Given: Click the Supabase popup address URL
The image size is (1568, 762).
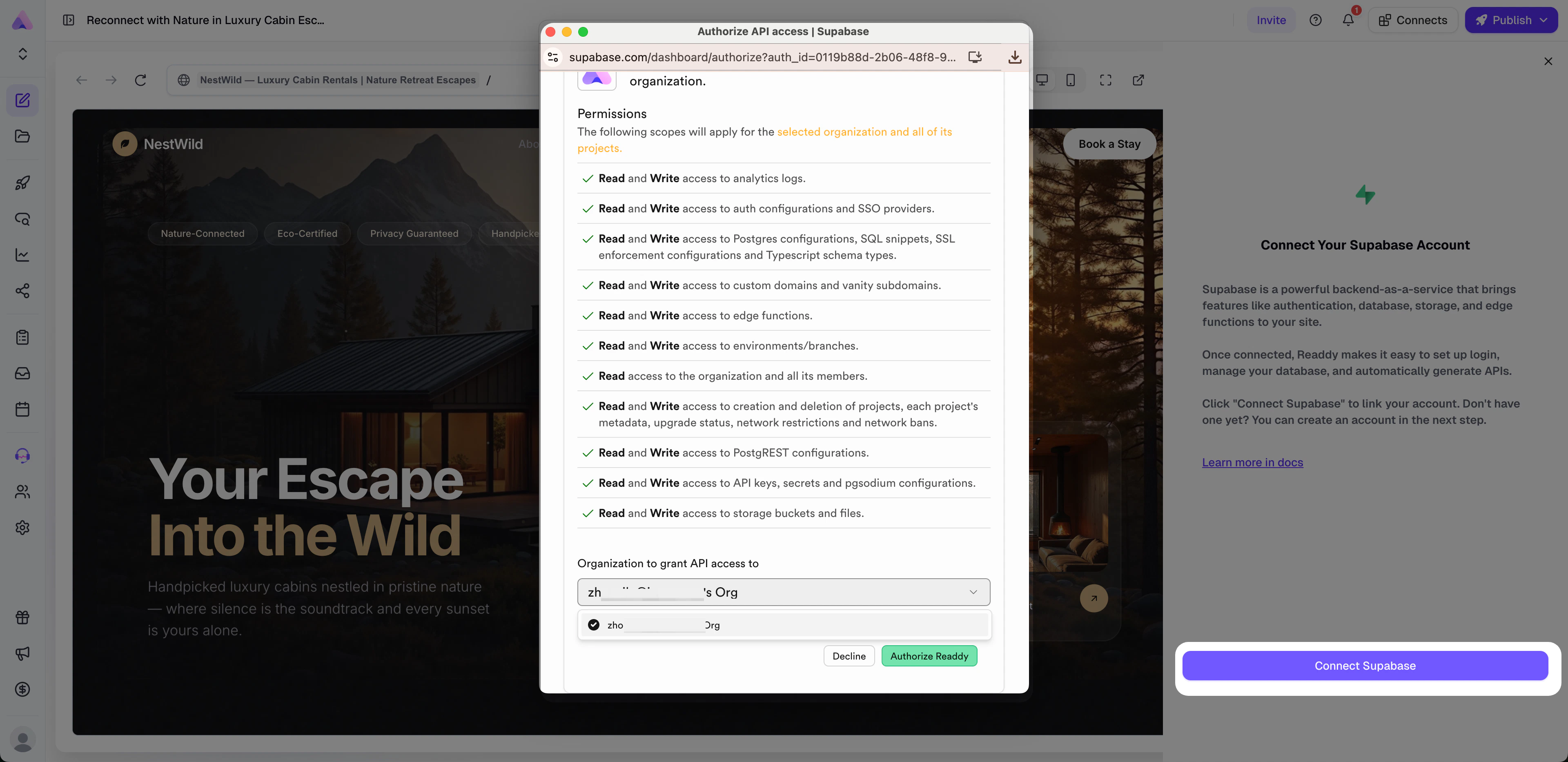Looking at the screenshot, I should (762, 57).
